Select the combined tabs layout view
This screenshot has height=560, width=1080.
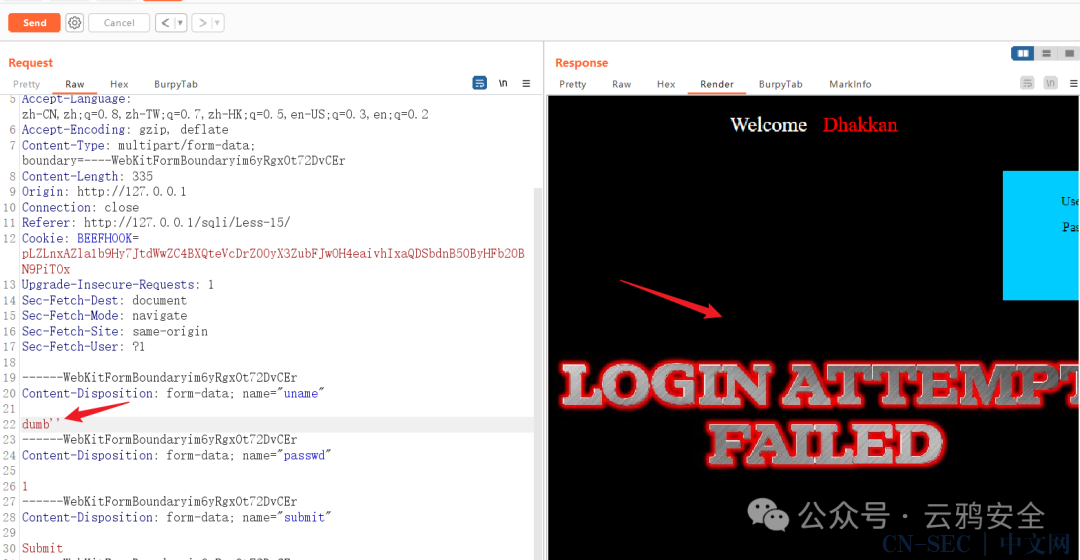(1069, 53)
